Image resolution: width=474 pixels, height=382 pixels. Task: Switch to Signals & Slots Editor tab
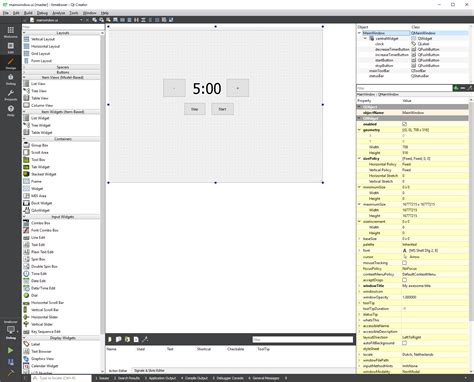[x=149, y=371]
